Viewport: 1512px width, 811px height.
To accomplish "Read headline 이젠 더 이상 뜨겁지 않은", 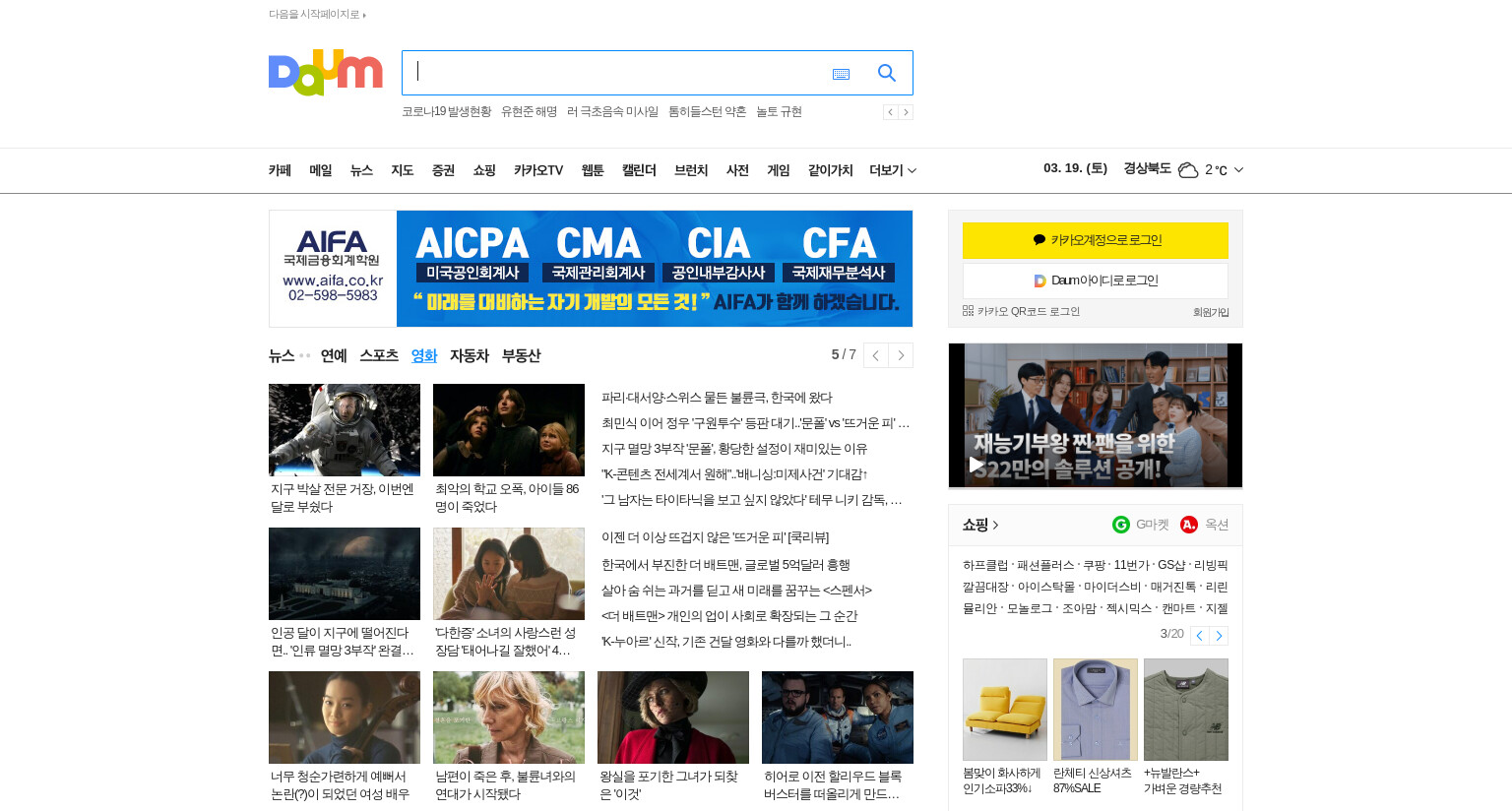I will 716,537.
